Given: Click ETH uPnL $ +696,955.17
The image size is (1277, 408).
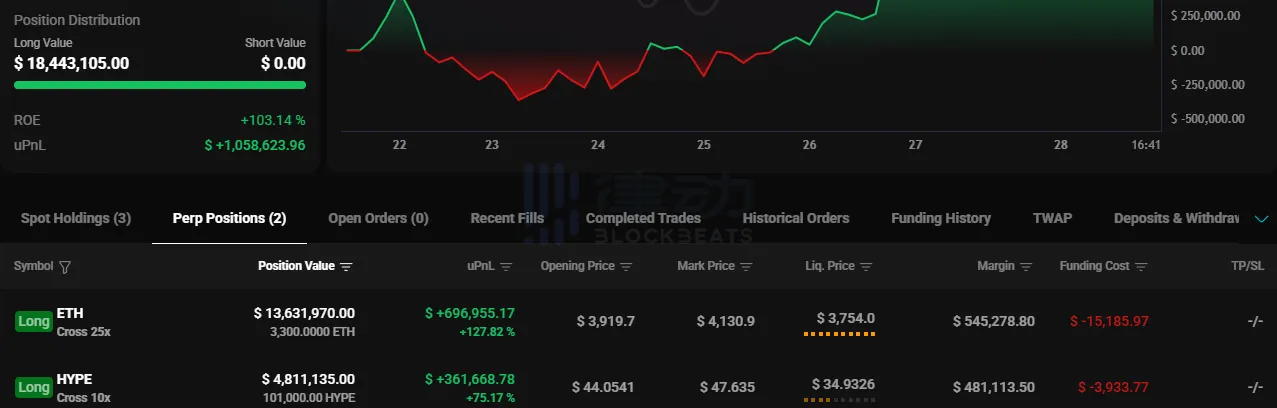Looking at the screenshot, I should (x=470, y=313).
